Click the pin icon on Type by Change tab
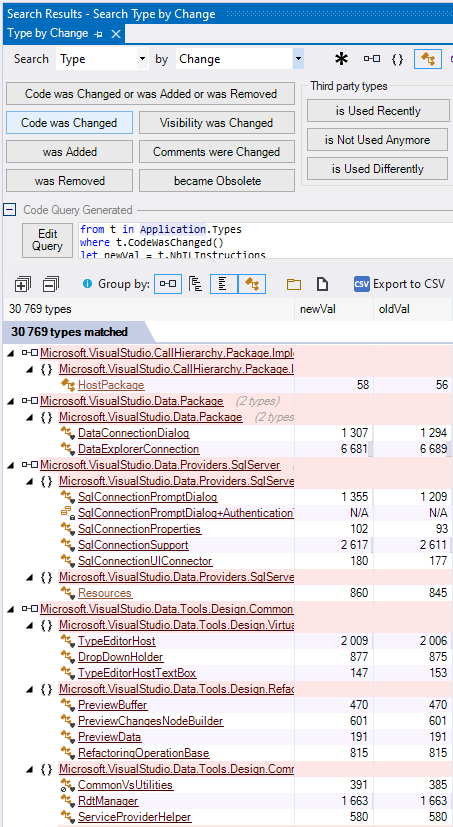This screenshot has width=453, height=827. [98, 34]
